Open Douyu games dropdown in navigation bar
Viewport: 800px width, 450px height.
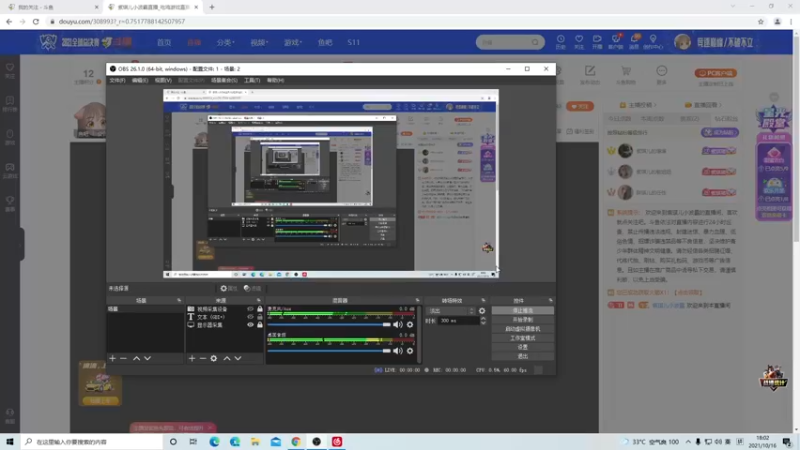tap(293, 42)
